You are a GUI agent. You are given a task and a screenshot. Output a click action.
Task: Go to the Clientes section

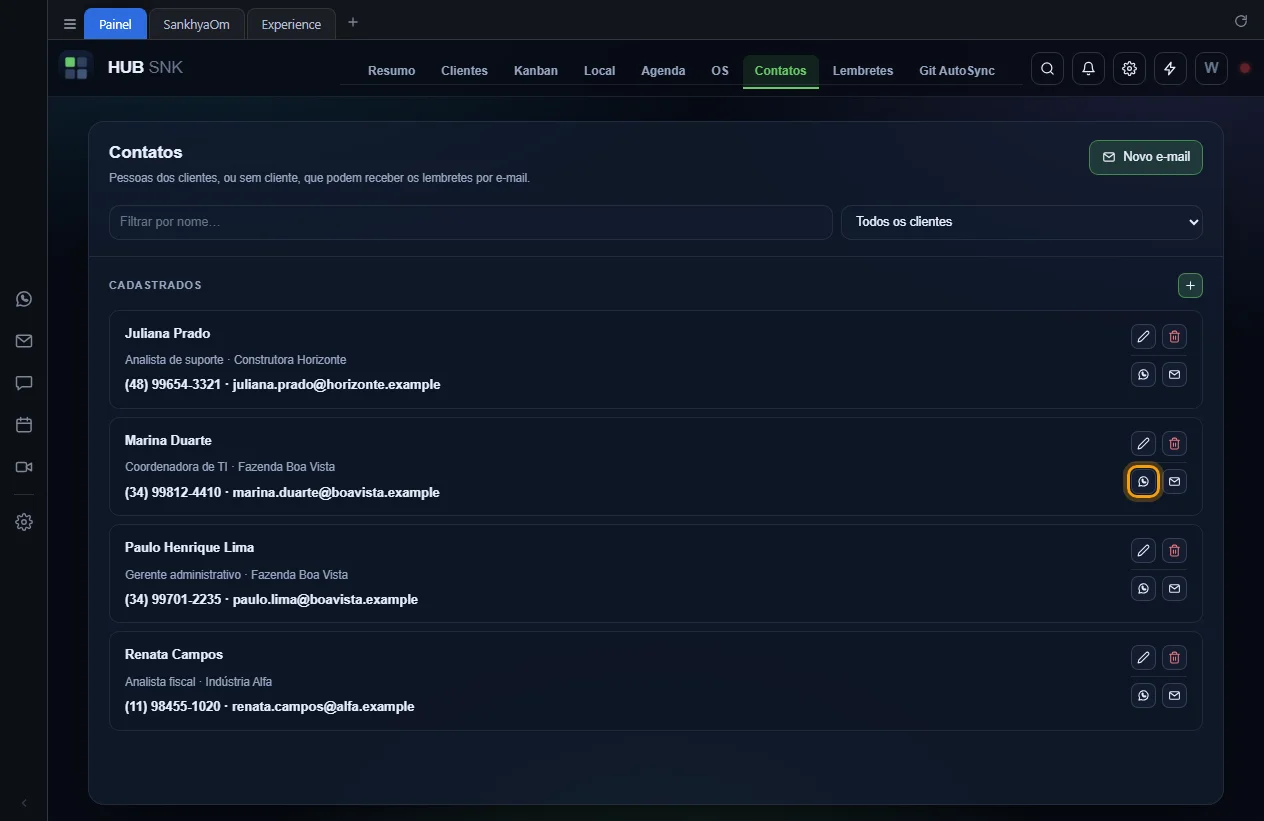point(464,71)
